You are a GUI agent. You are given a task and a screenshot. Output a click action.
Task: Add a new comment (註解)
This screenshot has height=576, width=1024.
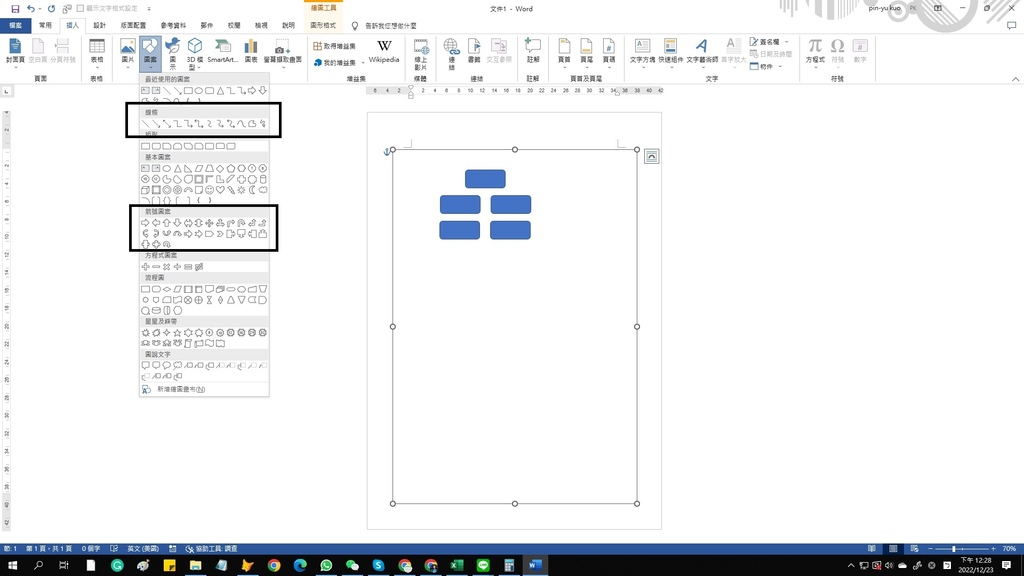[533, 50]
